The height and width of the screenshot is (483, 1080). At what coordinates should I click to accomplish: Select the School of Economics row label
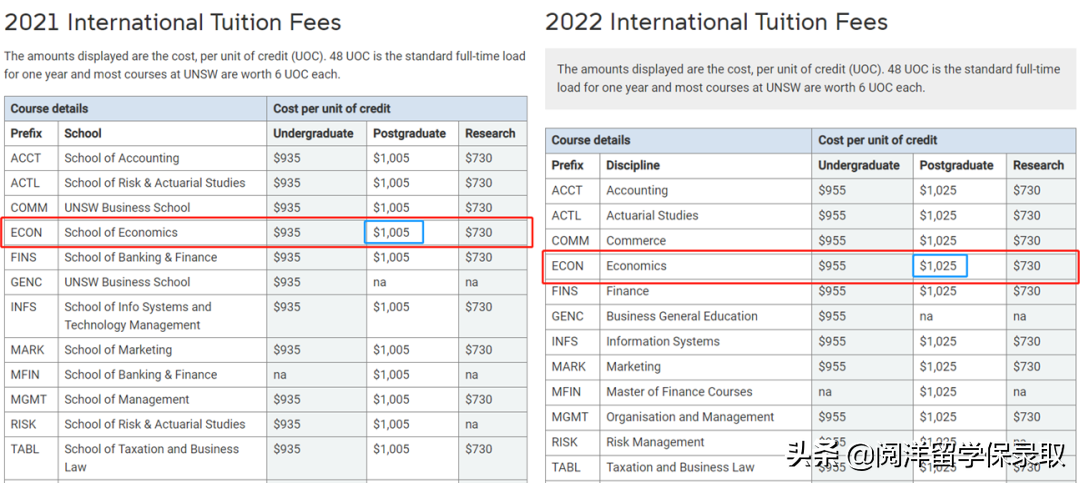[x=122, y=232]
